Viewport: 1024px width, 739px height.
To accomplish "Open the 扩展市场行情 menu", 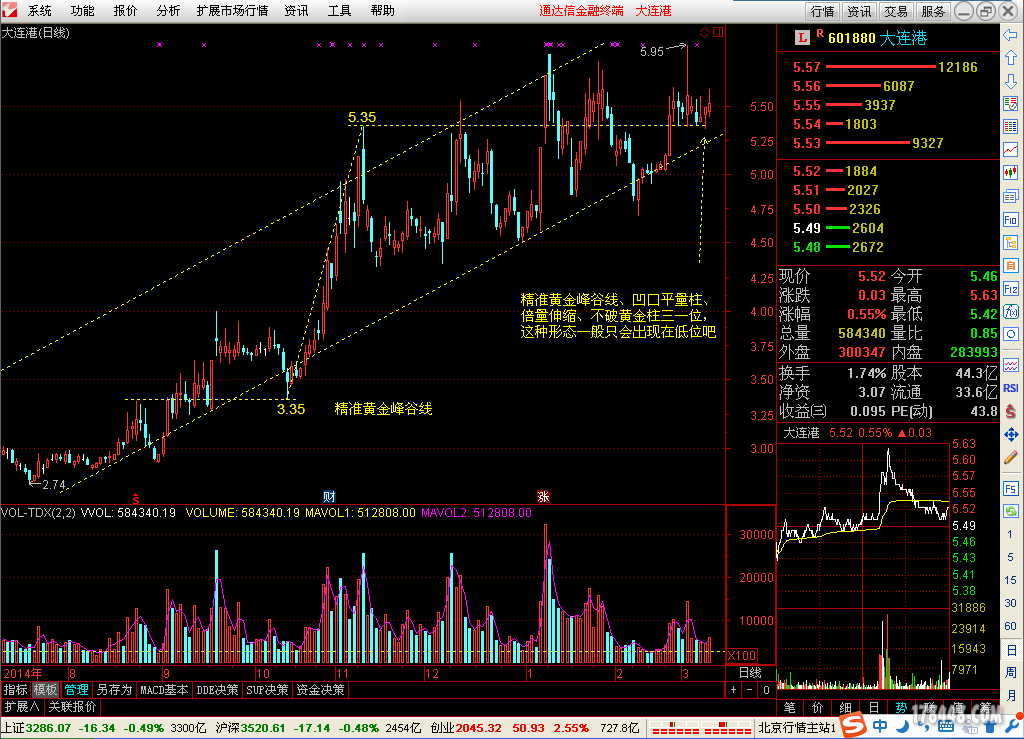I will point(232,10).
